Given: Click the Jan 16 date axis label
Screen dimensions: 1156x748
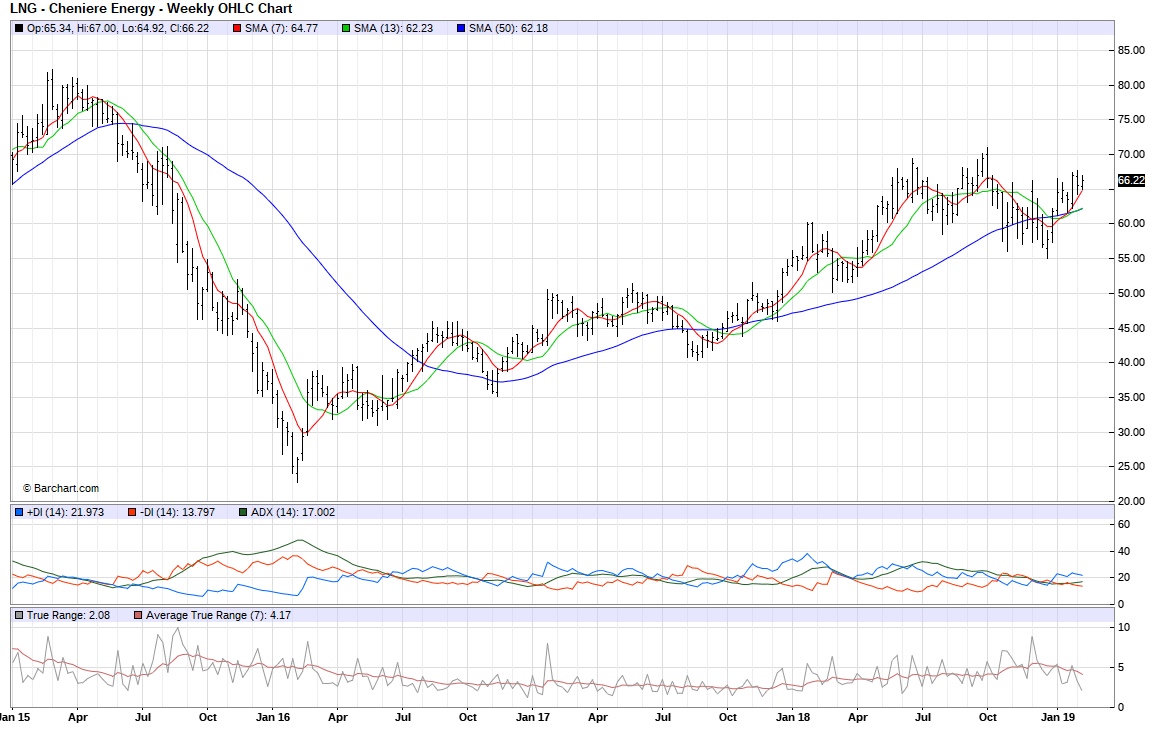Looking at the screenshot, I should (x=273, y=717).
